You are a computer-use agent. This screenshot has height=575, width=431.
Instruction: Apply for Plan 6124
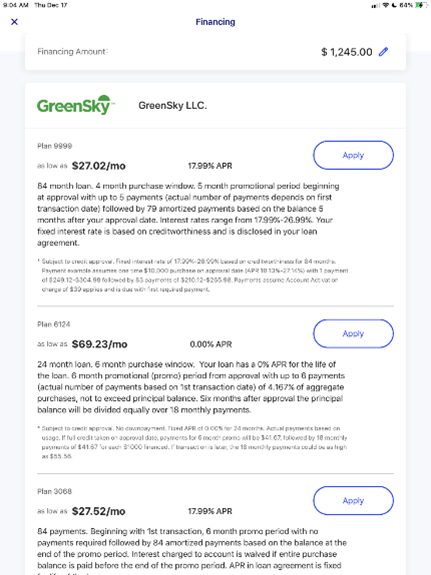coord(353,333)
